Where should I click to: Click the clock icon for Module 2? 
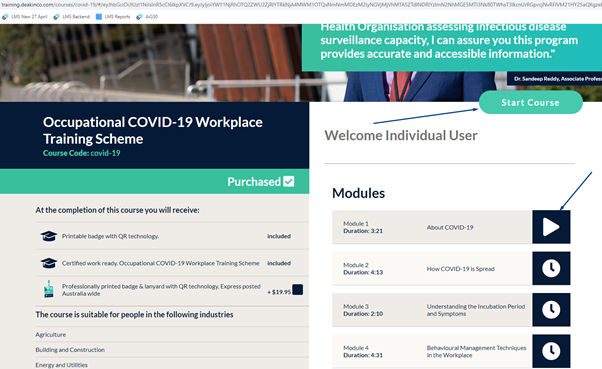(551, 268)
